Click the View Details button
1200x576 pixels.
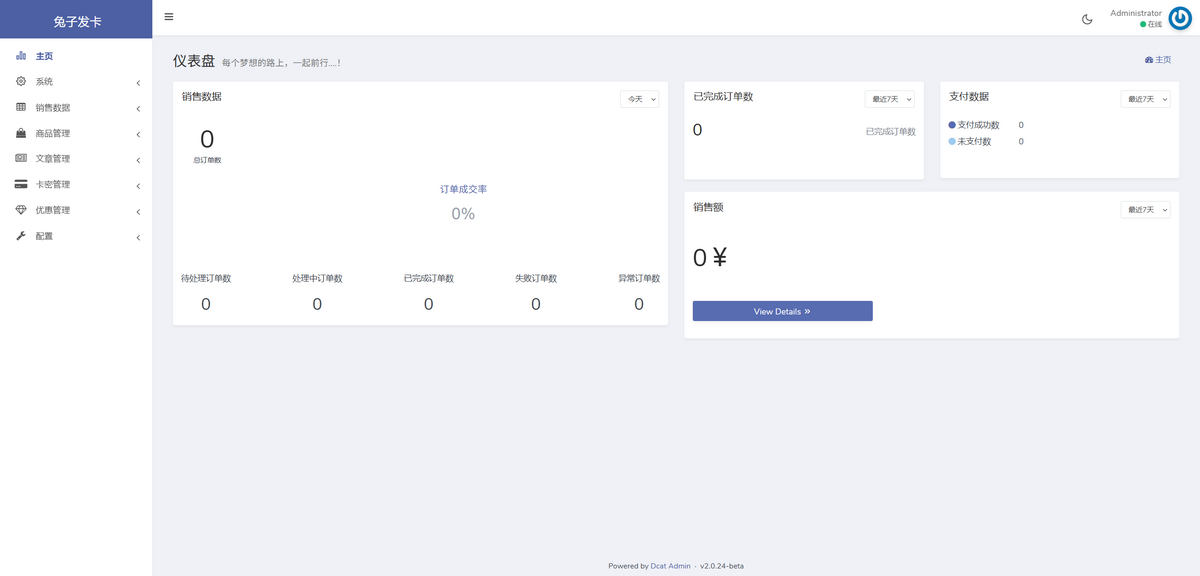click(782, 311)
